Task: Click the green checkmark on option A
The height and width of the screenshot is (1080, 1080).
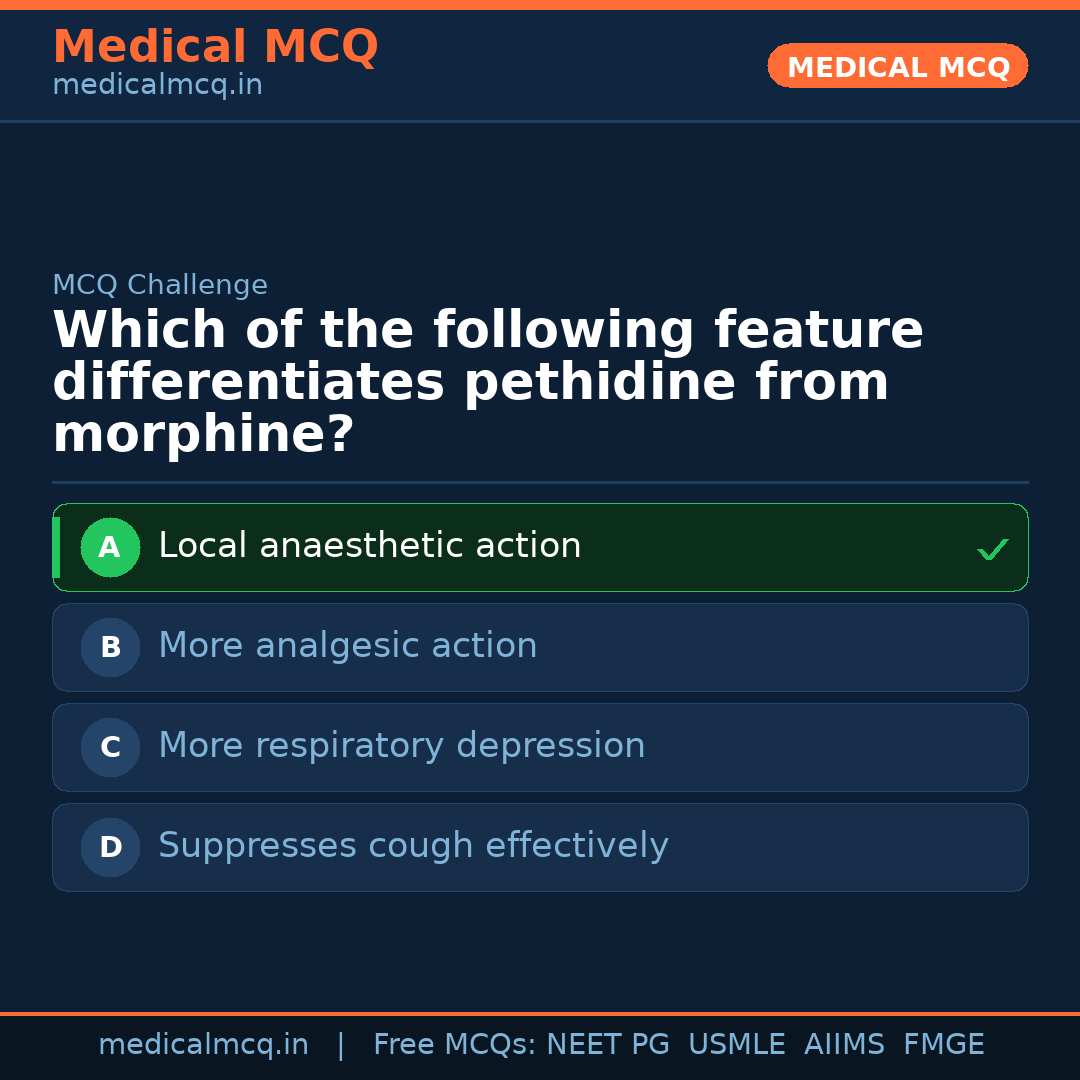Action: click(x=992, y=549)
